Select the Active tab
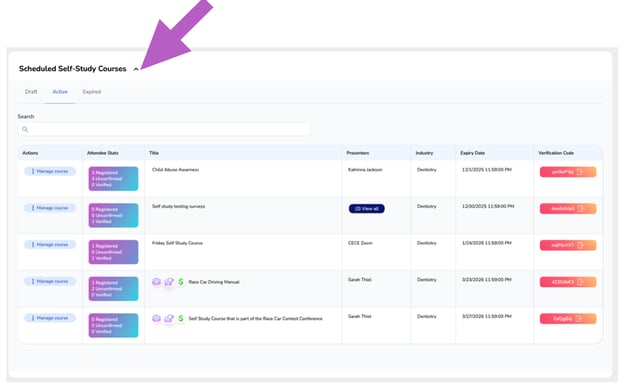Image resolution: width=628 pixels, height=391 pixels. (x=60, y=92)
